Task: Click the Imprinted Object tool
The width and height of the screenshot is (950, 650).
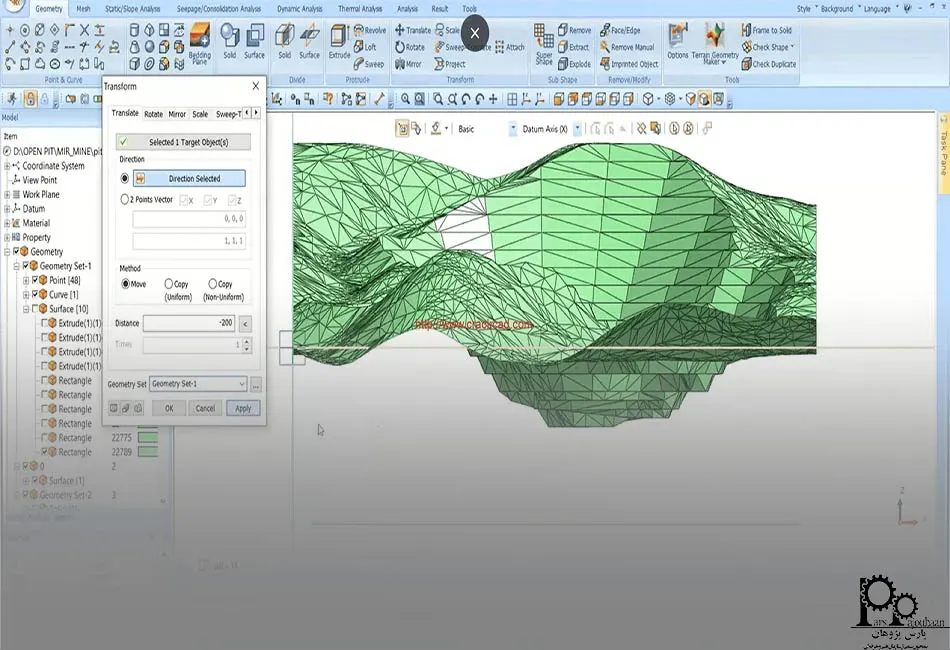Action: pyautogui.click(x=628, y=64)
